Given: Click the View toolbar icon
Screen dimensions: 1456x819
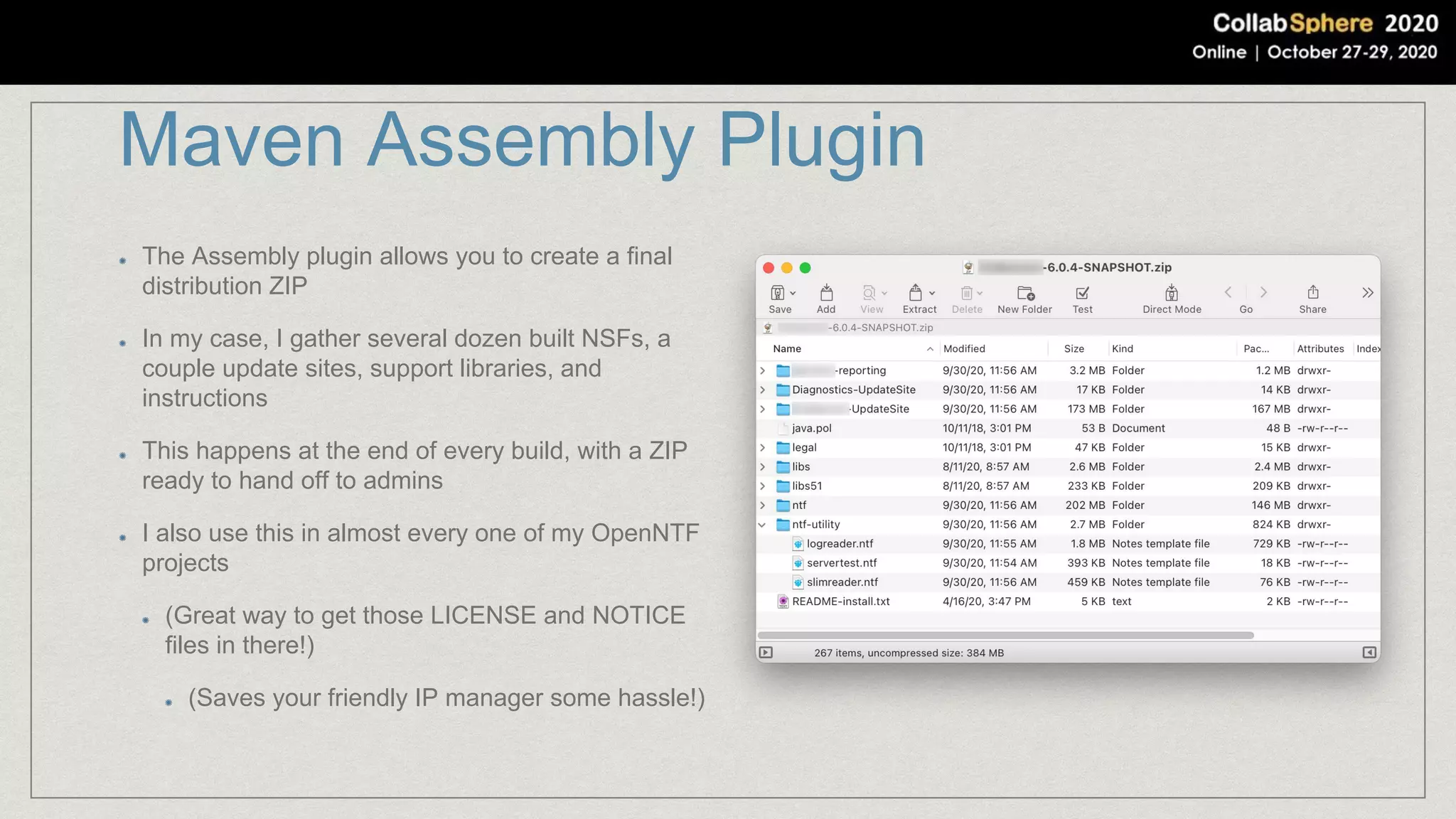Looking at the screenshot, I should tap(869, 293).
